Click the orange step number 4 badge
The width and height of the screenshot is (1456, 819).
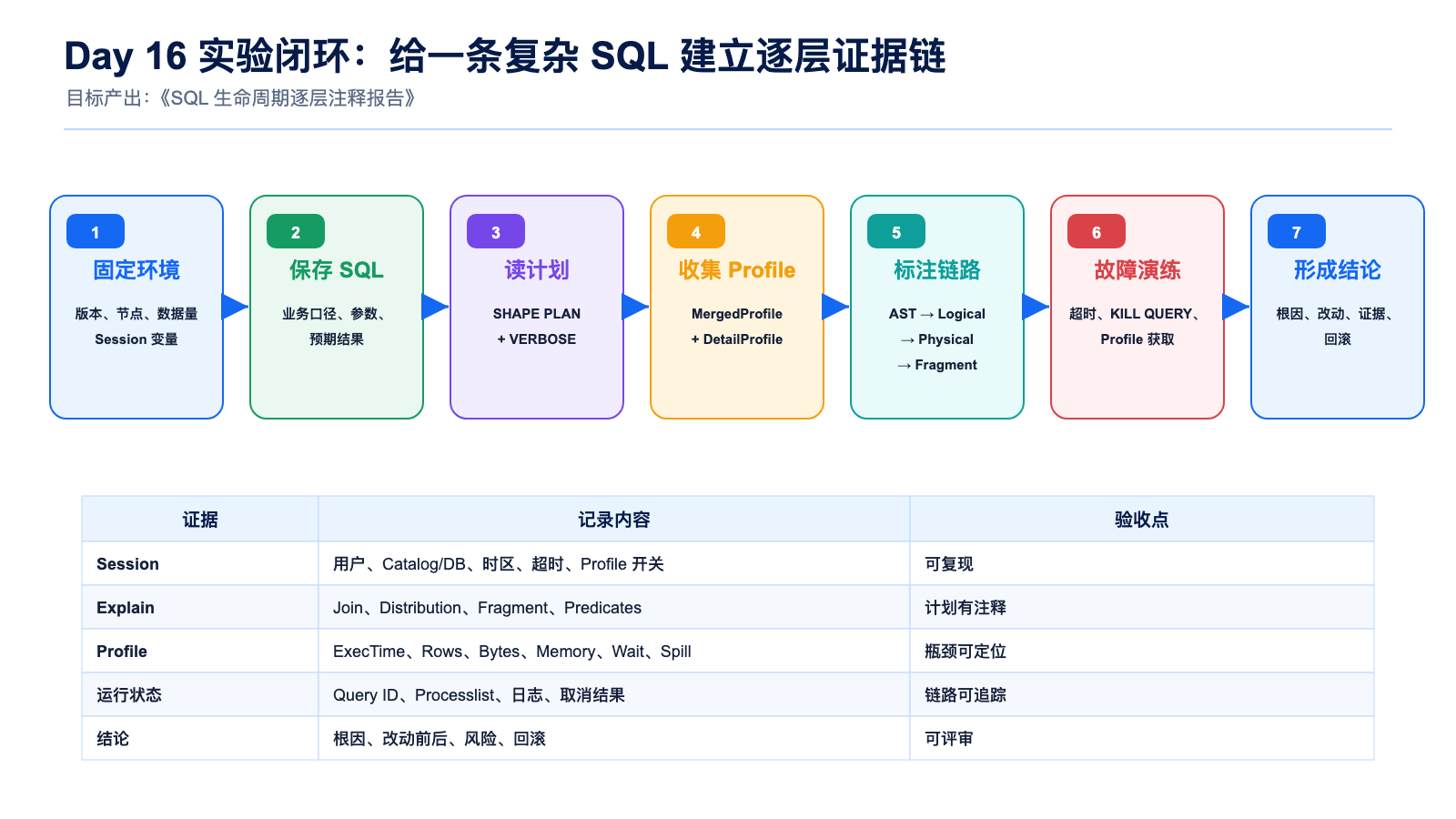point(696,231)
